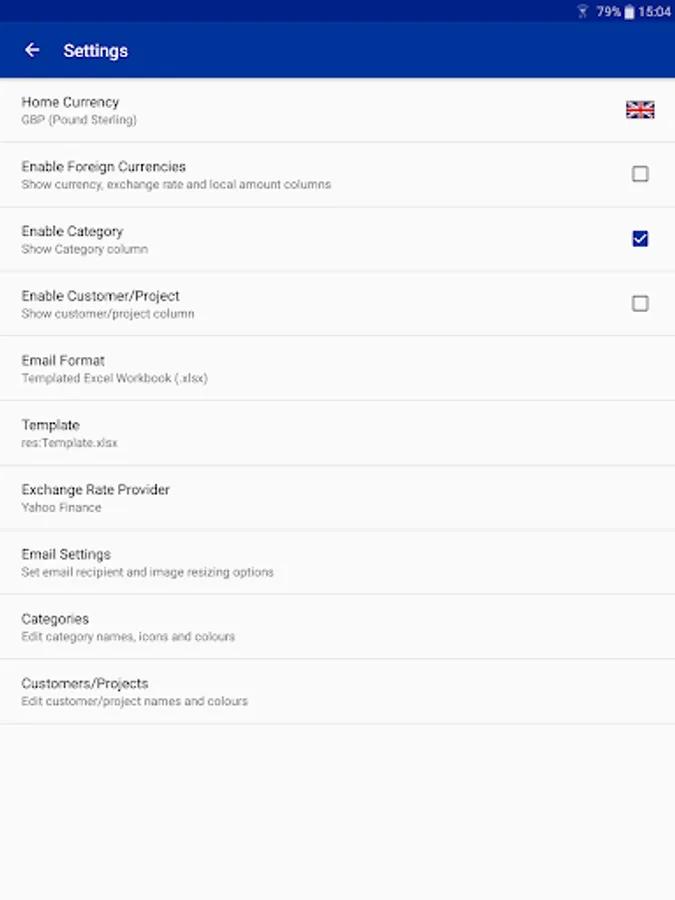Click the UK flag icon
The width and height of the screenshot is (675, 900).
[x=640, y=110]
